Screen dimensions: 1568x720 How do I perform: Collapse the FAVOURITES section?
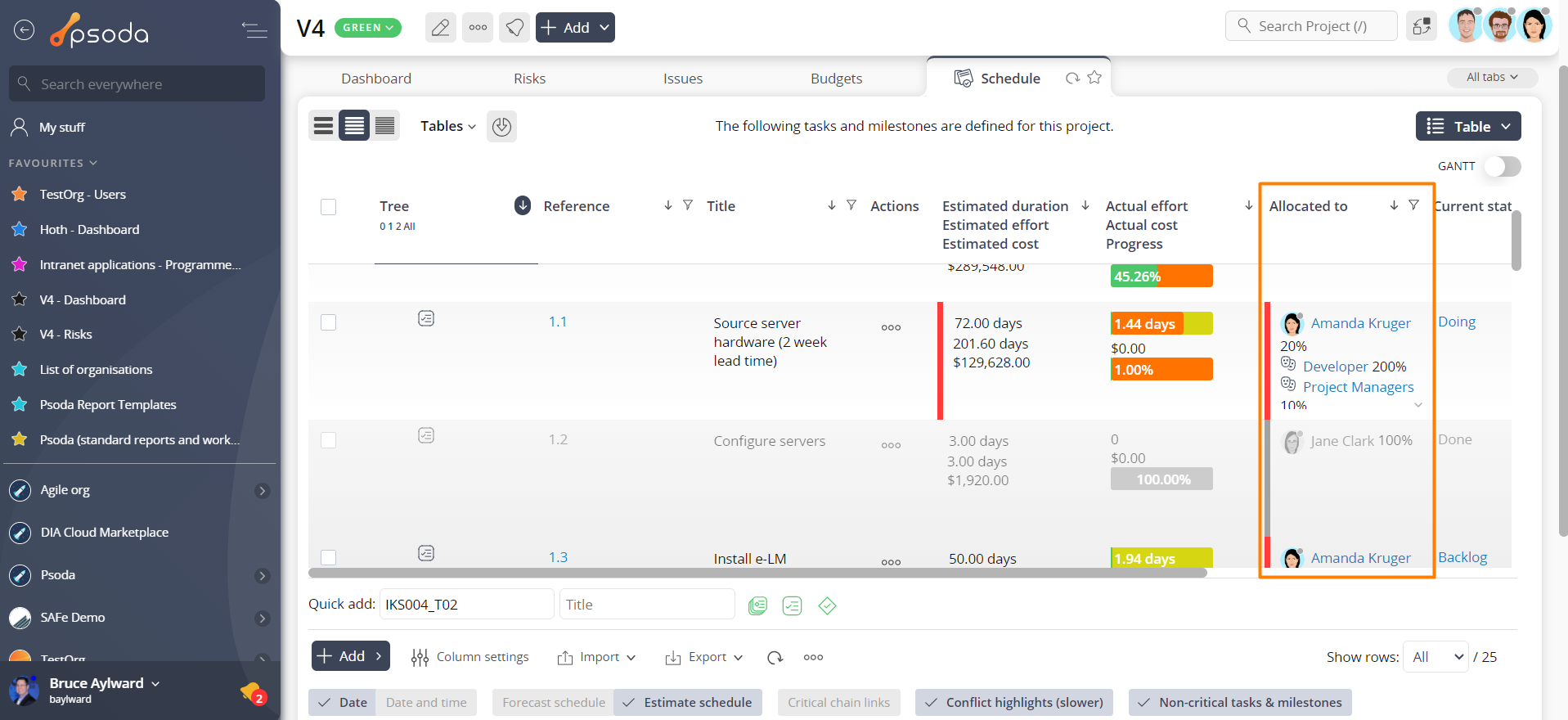click(53, 163)
